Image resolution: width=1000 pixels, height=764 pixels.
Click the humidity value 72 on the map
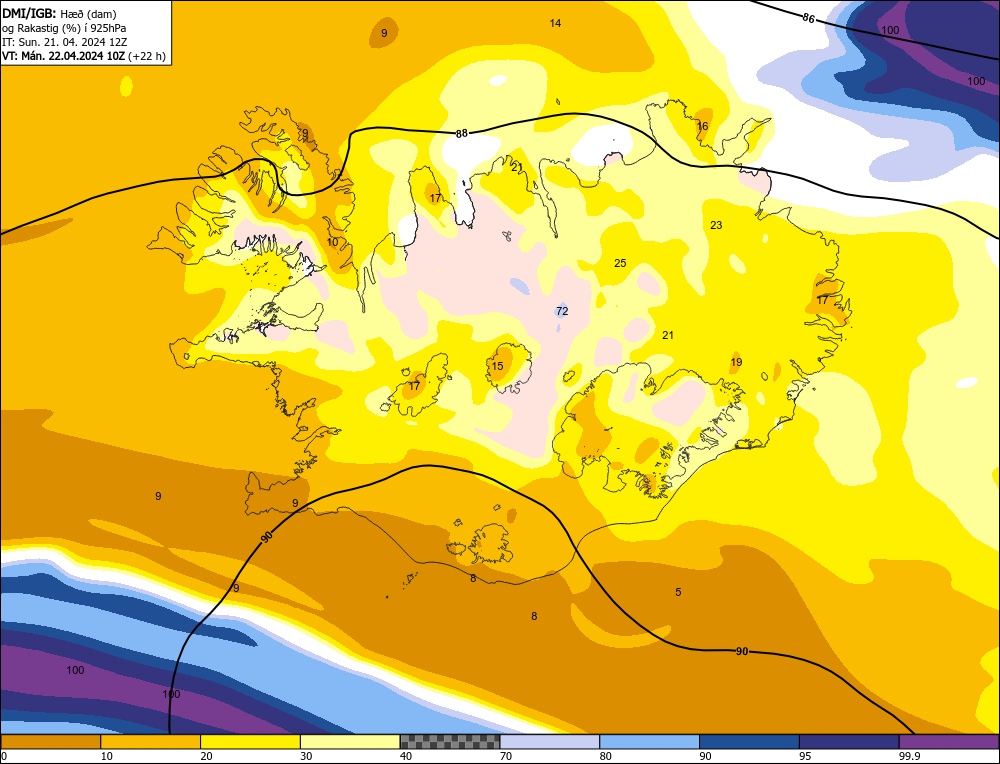562,311
